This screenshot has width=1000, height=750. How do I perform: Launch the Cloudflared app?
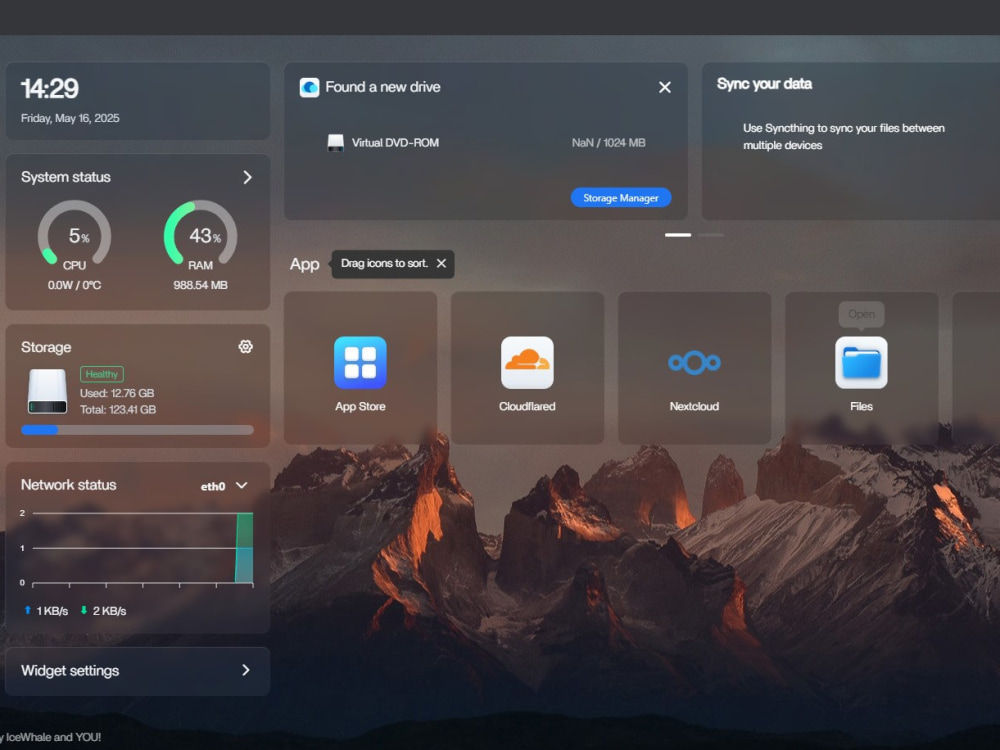pos(527,362)
